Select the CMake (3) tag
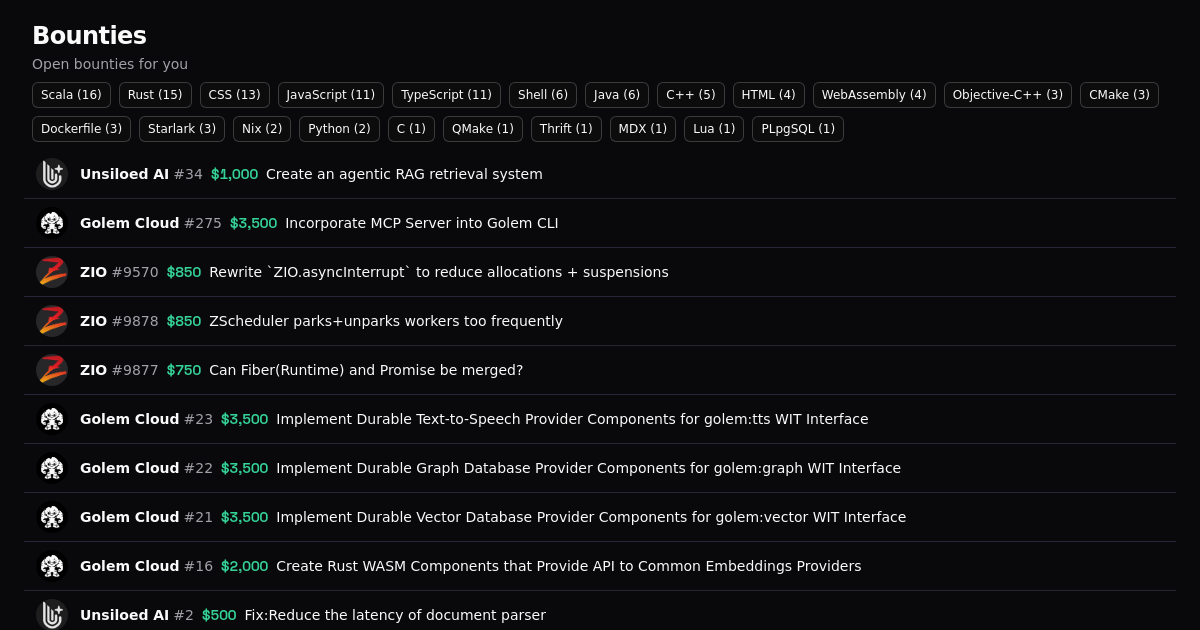 (x=1119, y=95)
